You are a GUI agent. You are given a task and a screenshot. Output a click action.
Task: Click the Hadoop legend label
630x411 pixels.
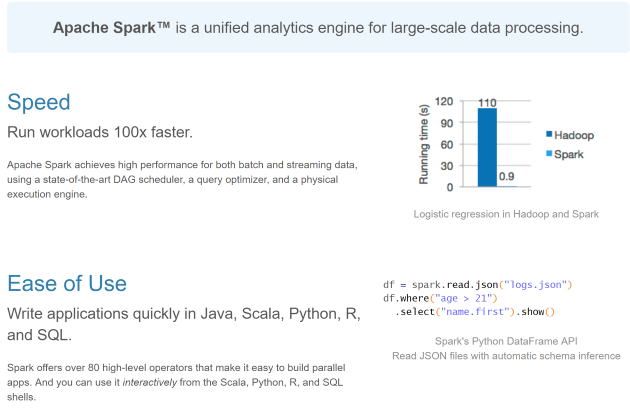(x=574, y=135)
